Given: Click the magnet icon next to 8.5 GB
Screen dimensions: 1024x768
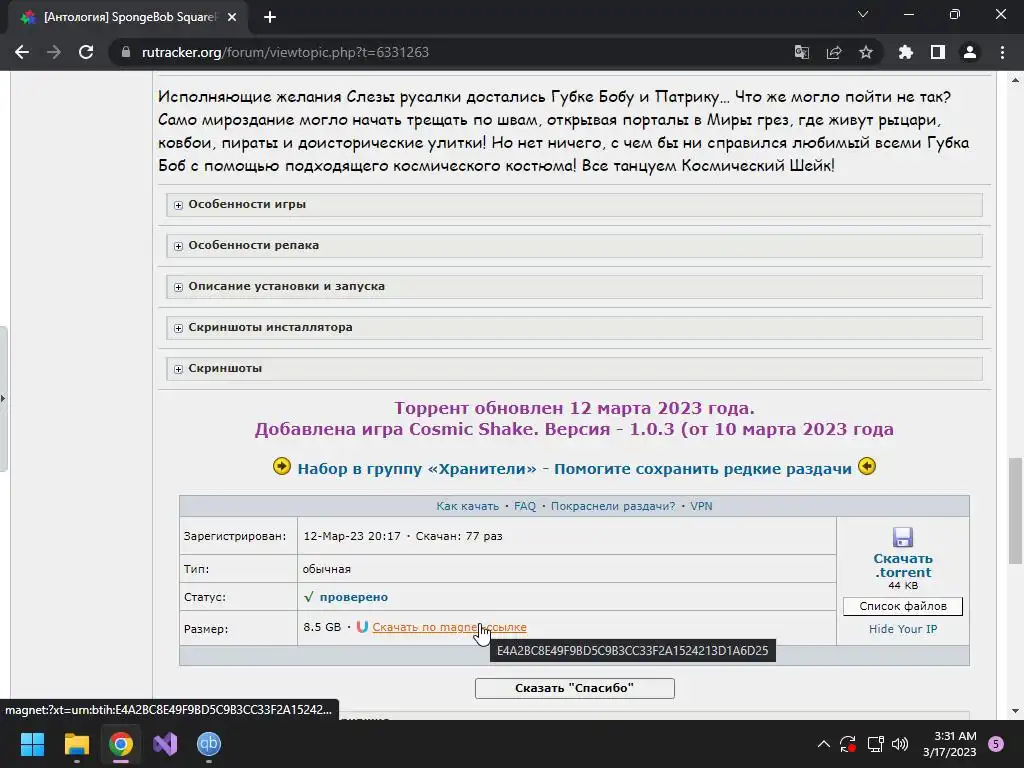Looking at the screenshot, I should coord(362,627).
